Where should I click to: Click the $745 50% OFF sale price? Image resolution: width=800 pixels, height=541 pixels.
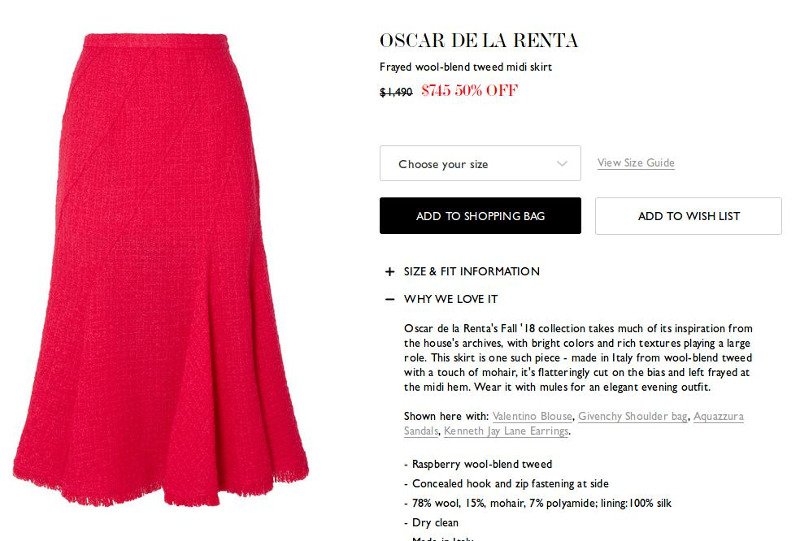click(x=469, y=90)
